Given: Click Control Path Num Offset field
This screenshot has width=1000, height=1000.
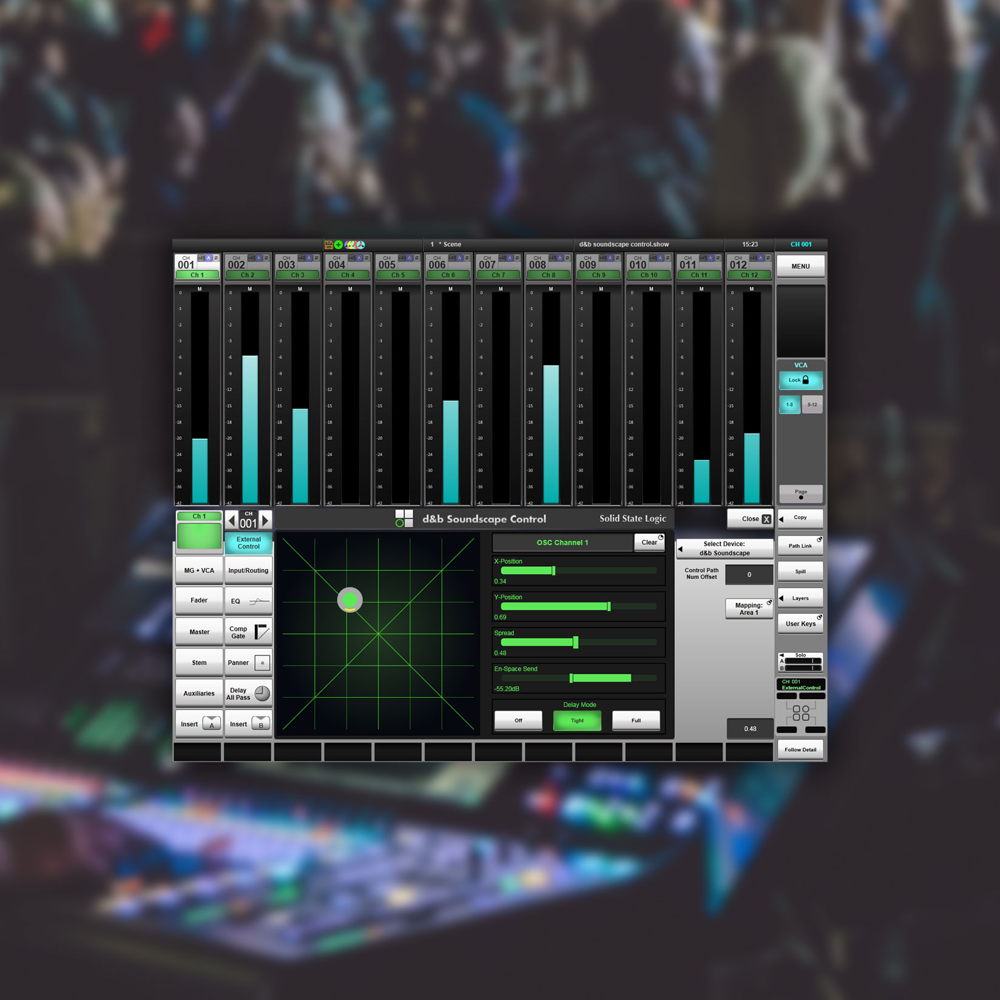Looking at the screenshot, I should [749, 575].
